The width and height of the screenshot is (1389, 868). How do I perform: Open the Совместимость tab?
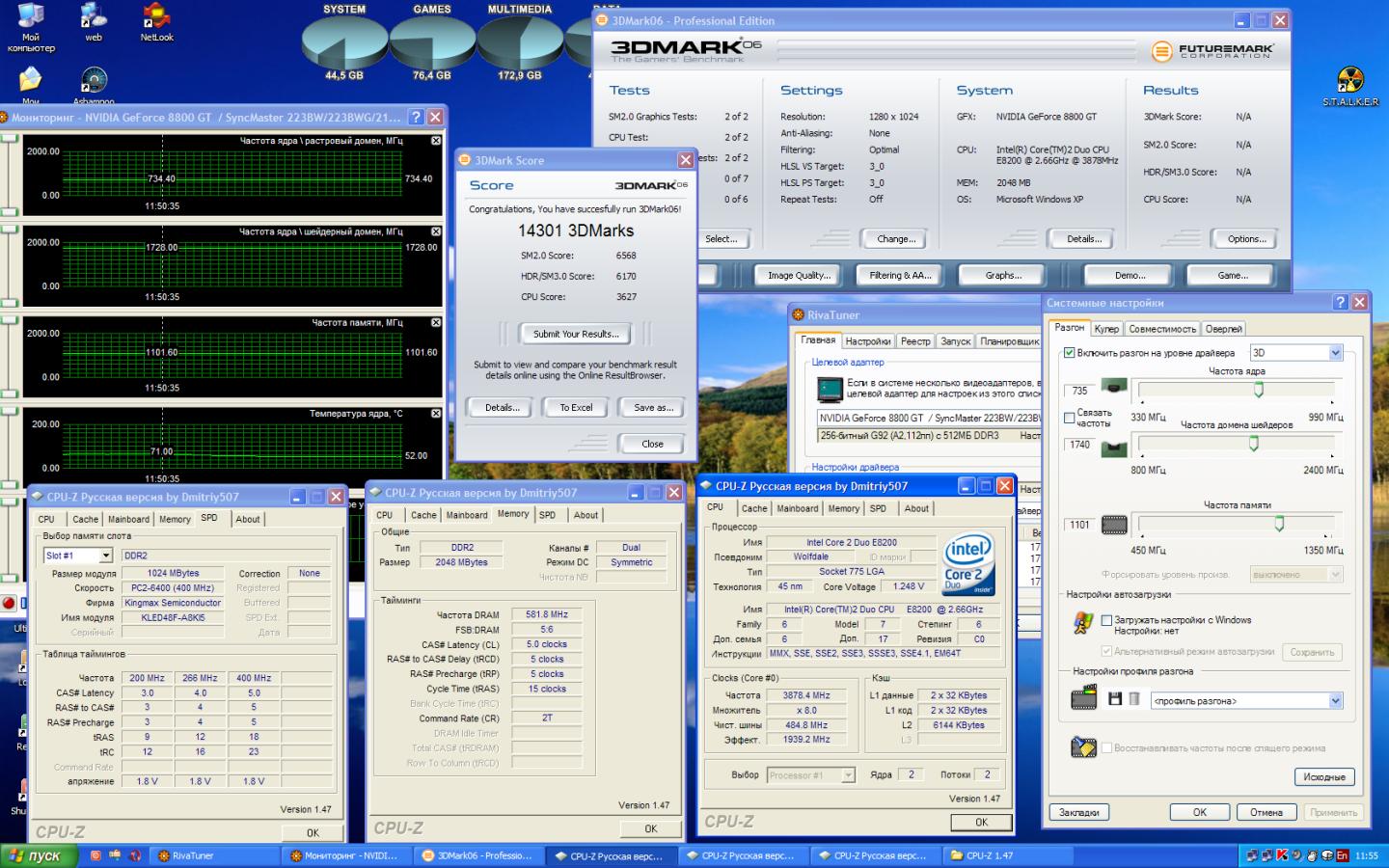1162,329
